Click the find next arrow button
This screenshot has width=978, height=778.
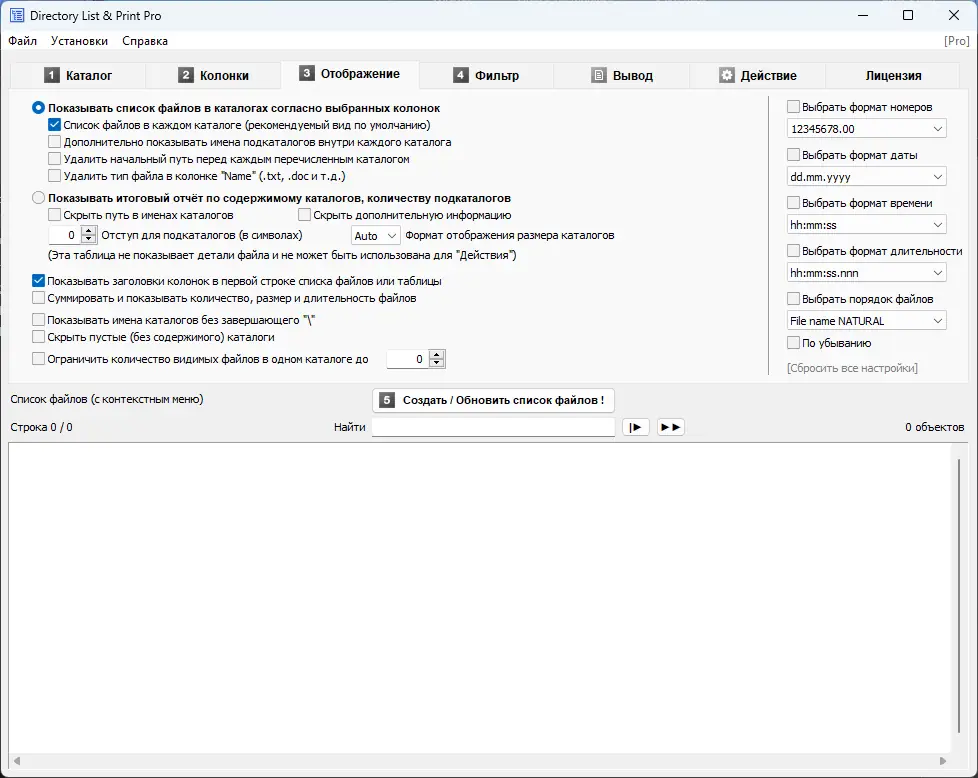point(636,427)
